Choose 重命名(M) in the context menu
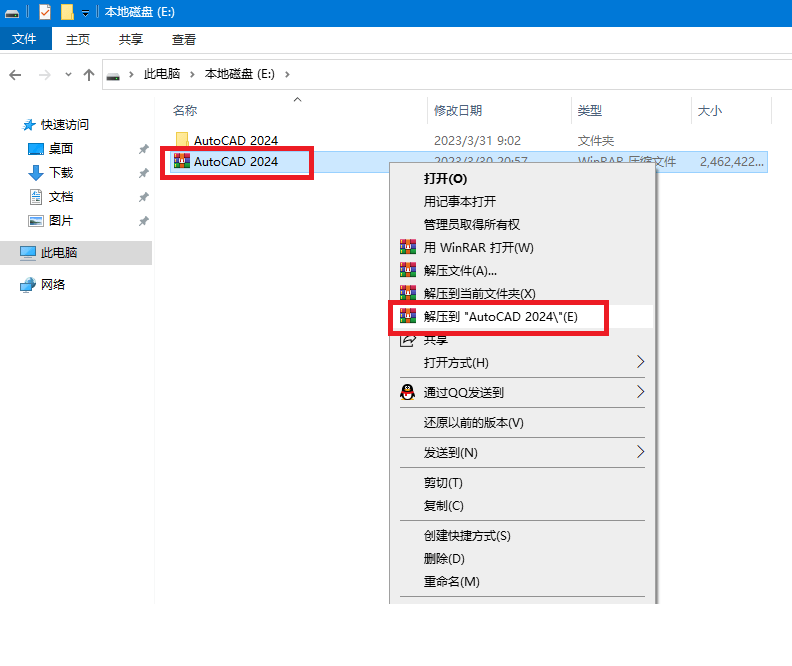 tap(523, 582)
